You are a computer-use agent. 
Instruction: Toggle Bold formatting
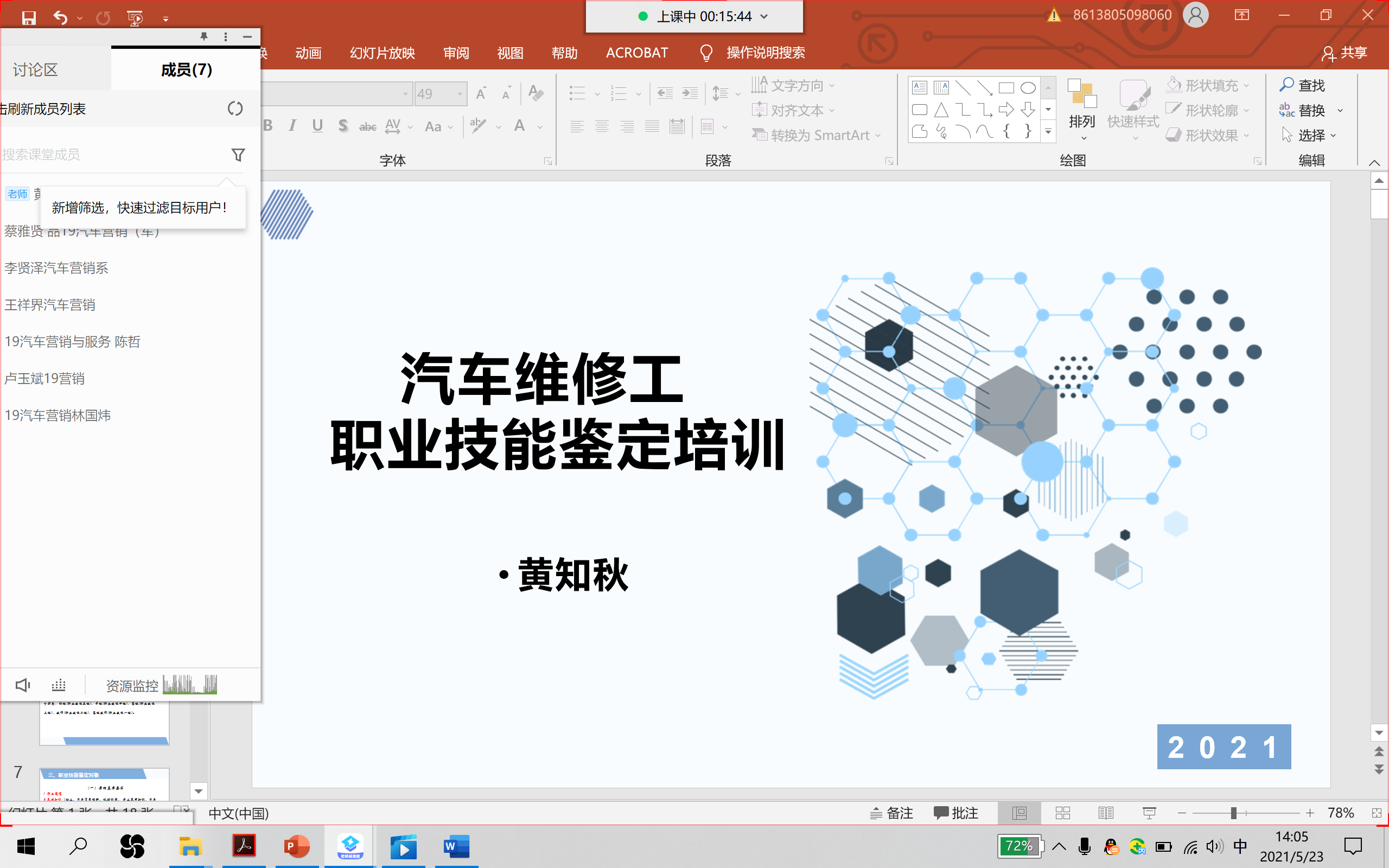tap(267, 126)
